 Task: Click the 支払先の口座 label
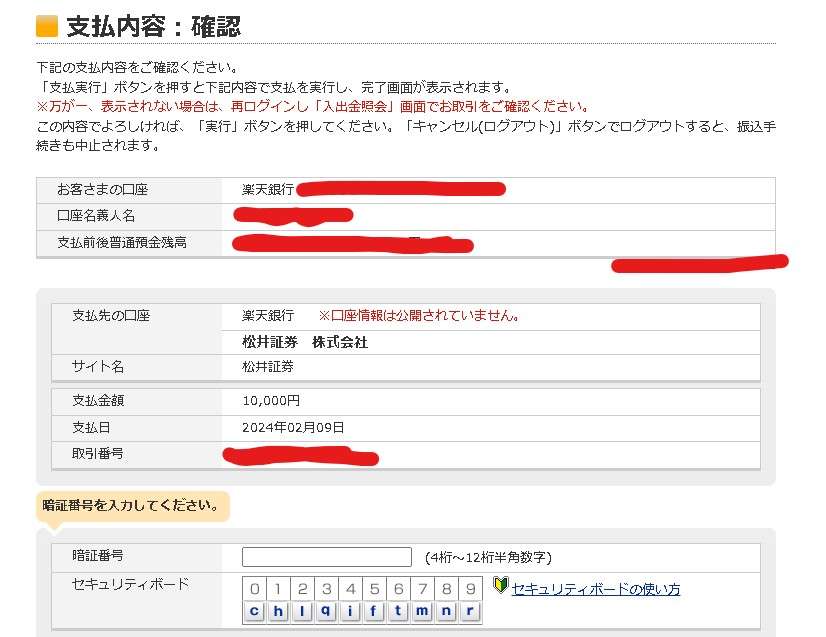point(111,316)
